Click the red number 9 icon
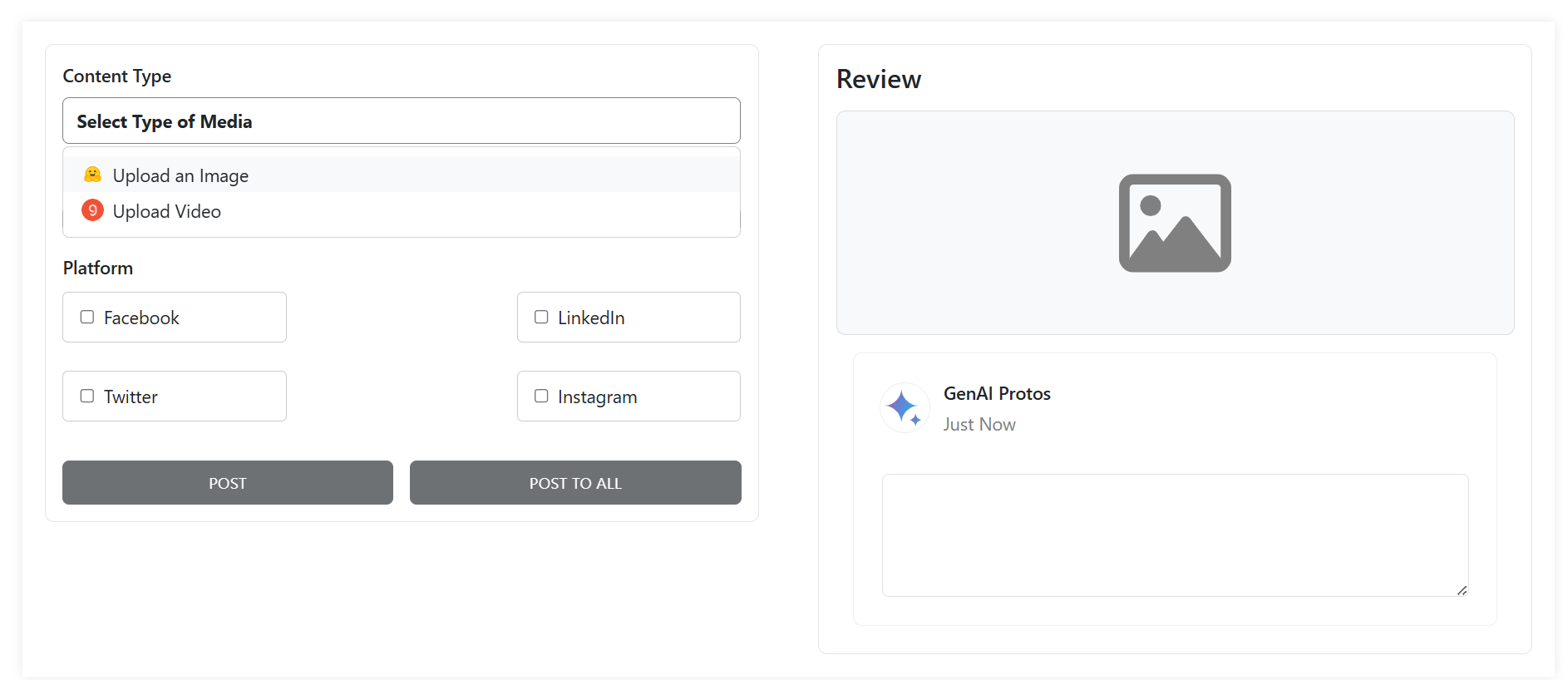The image size is (1568, 680). pos(92,210)
